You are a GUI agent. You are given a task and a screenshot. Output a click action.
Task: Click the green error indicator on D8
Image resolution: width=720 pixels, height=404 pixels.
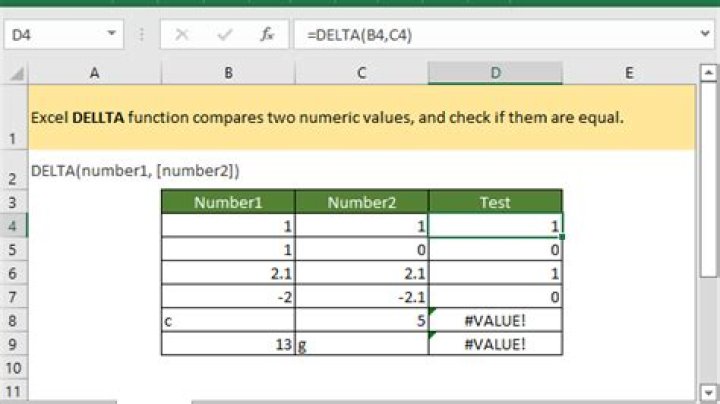pos(432,312)
